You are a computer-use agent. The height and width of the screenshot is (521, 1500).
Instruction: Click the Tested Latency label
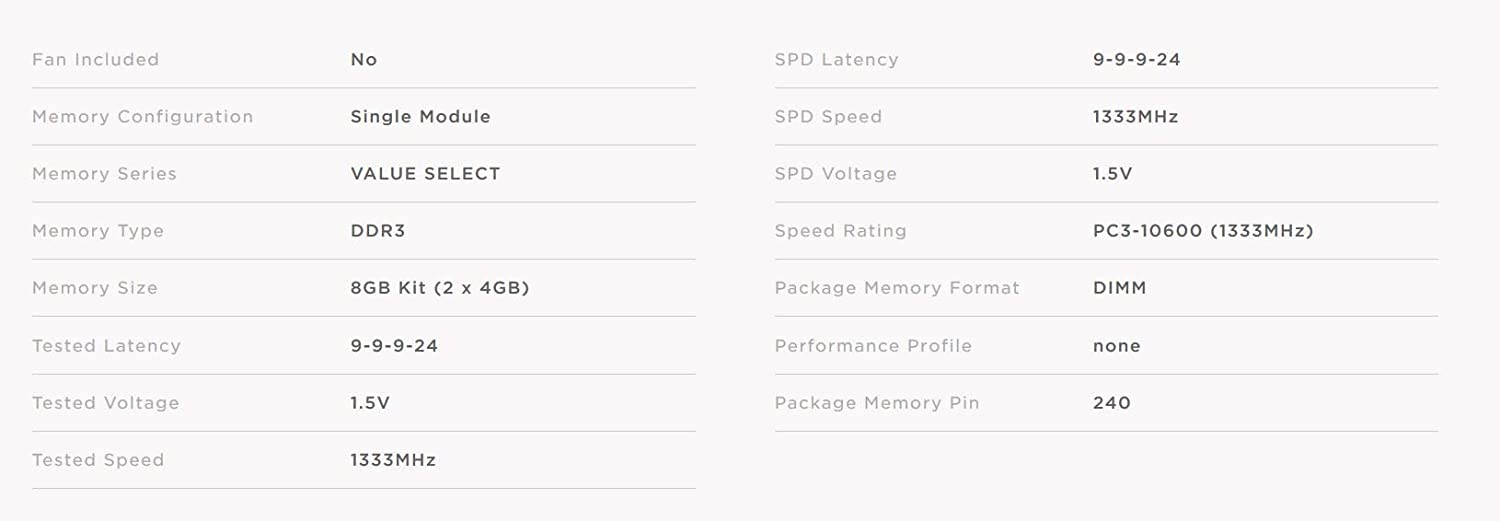106,346
